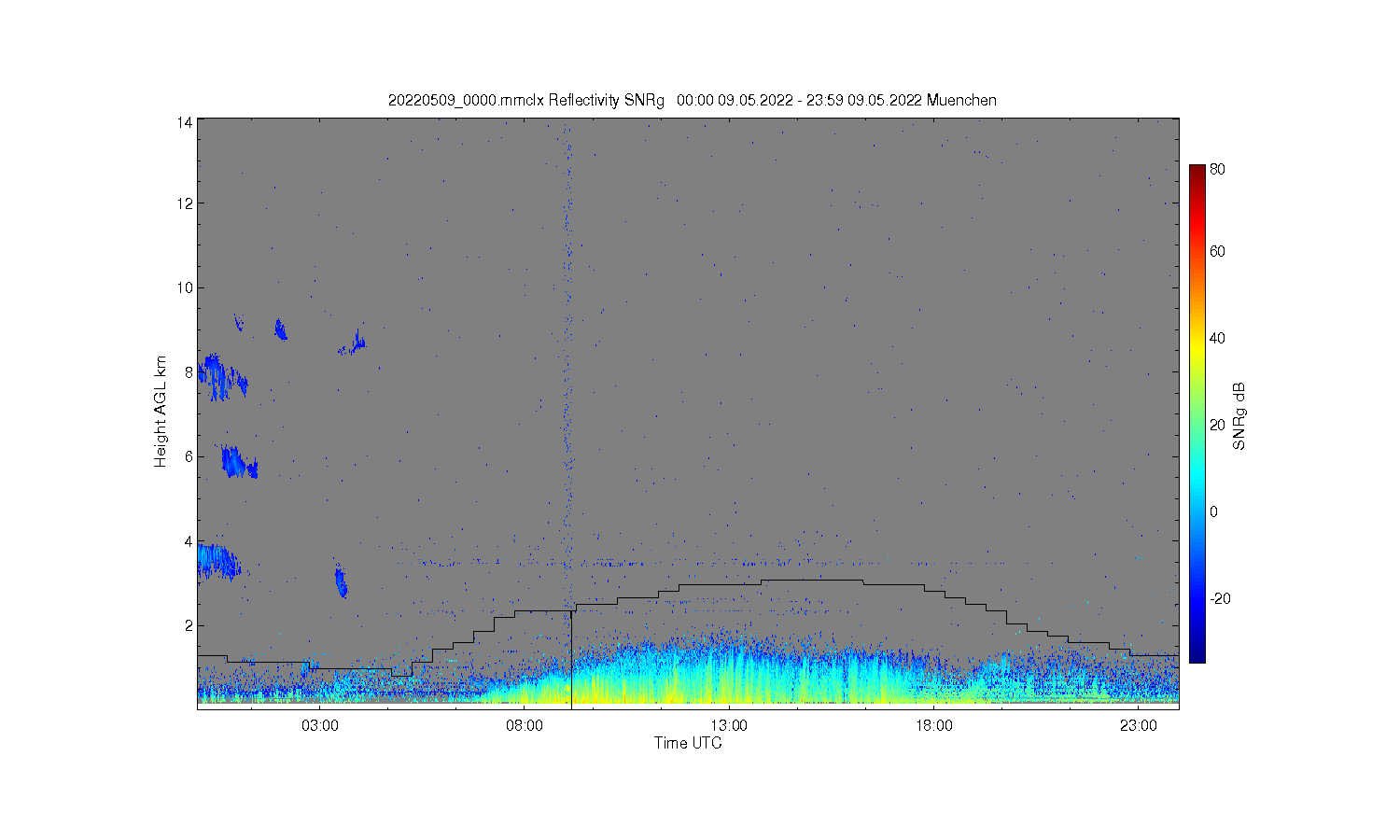Click the plot title text 20220509_0000.mmclx Reflectivity SNRg
1400x840 pixels.
coord(526,101)
